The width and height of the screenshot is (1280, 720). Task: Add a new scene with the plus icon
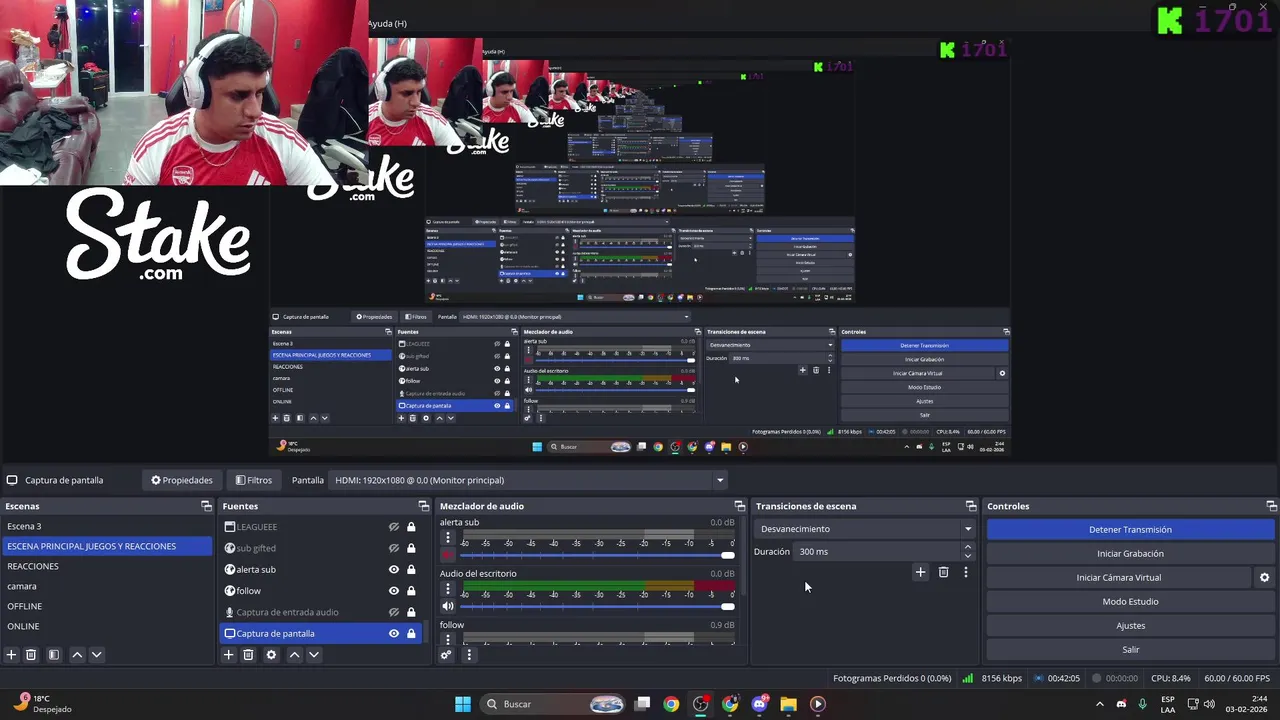tap(12, 655)
